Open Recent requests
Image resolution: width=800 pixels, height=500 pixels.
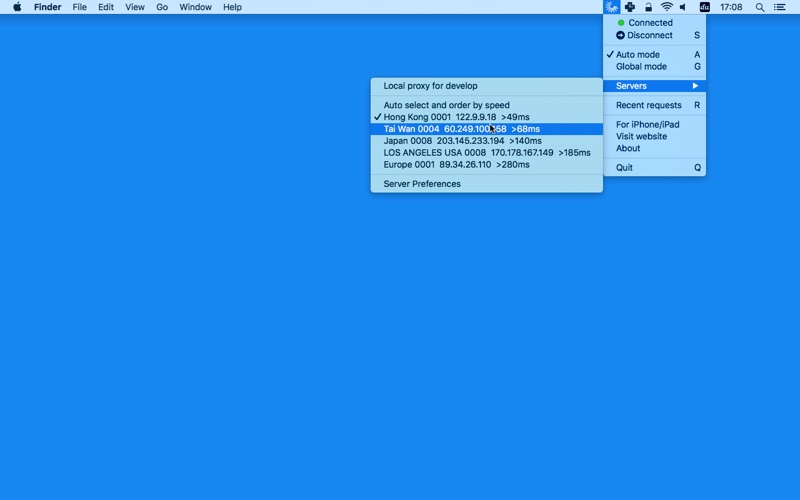pos(655,105)
